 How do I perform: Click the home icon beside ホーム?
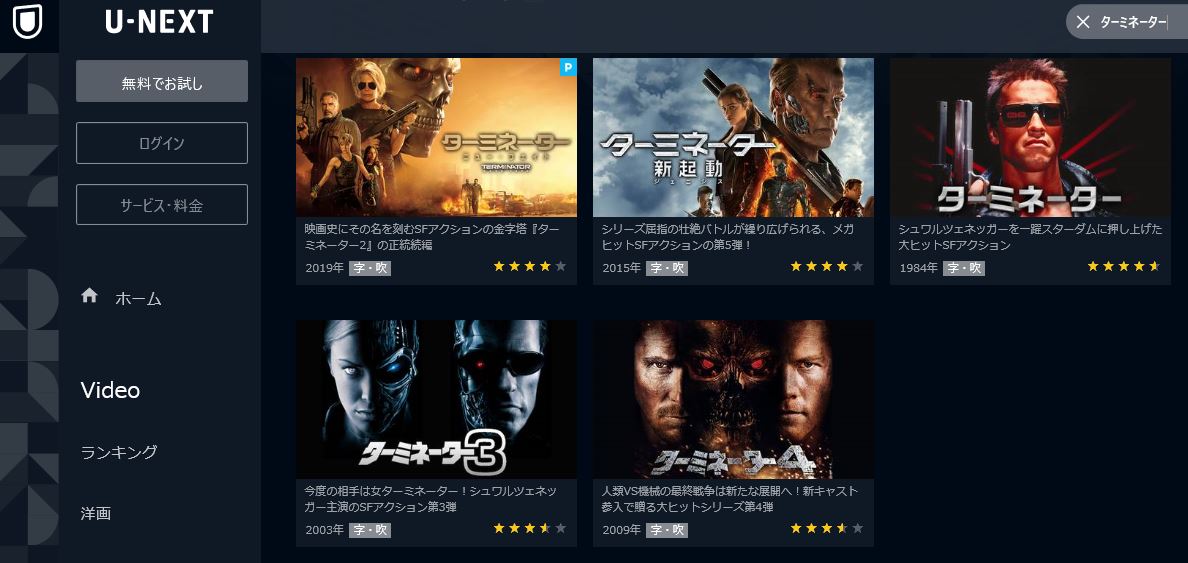(89, 296)
